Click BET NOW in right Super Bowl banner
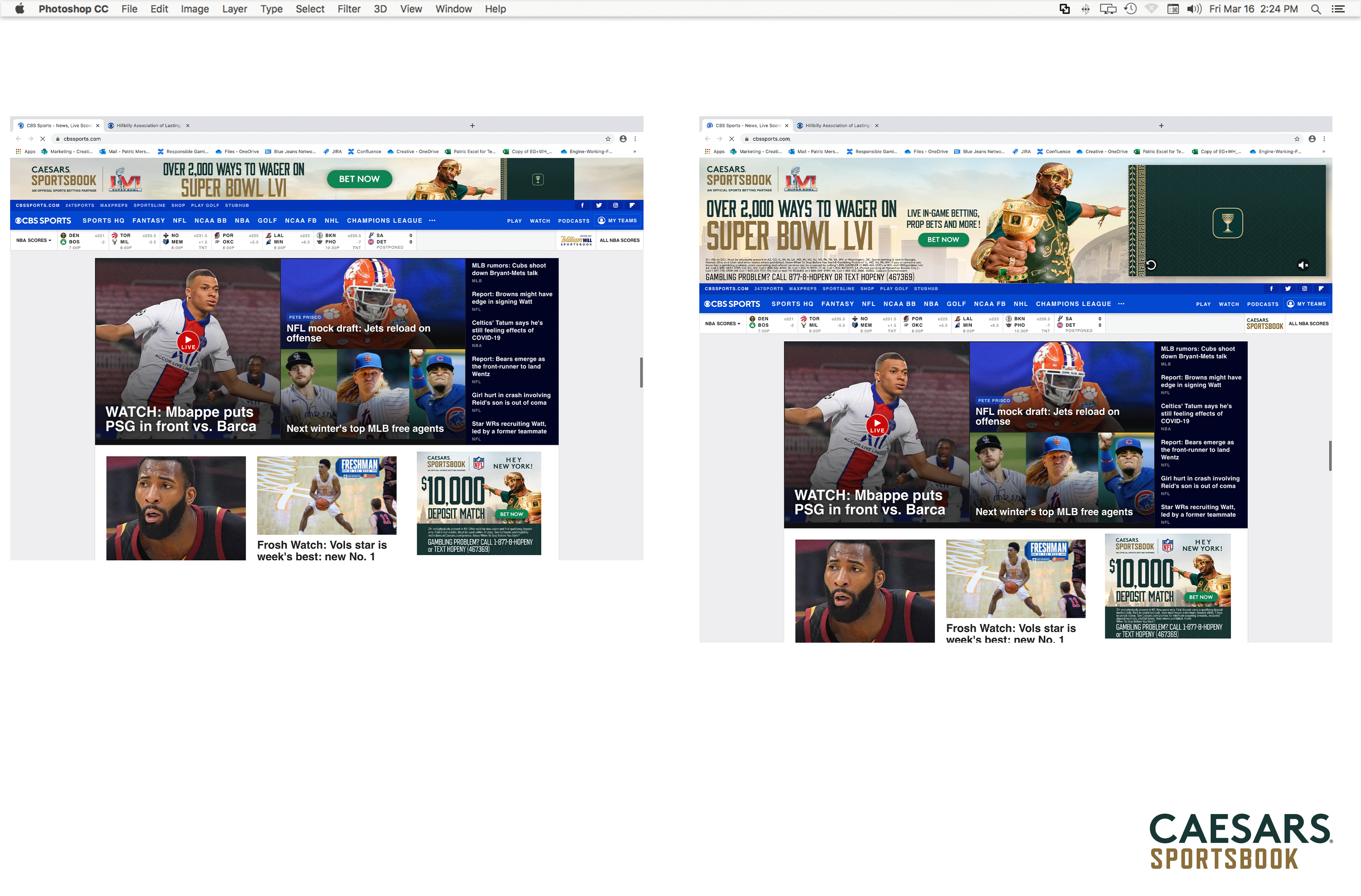The width and height of the screenshot is (1361, 896). pos(943,240)
